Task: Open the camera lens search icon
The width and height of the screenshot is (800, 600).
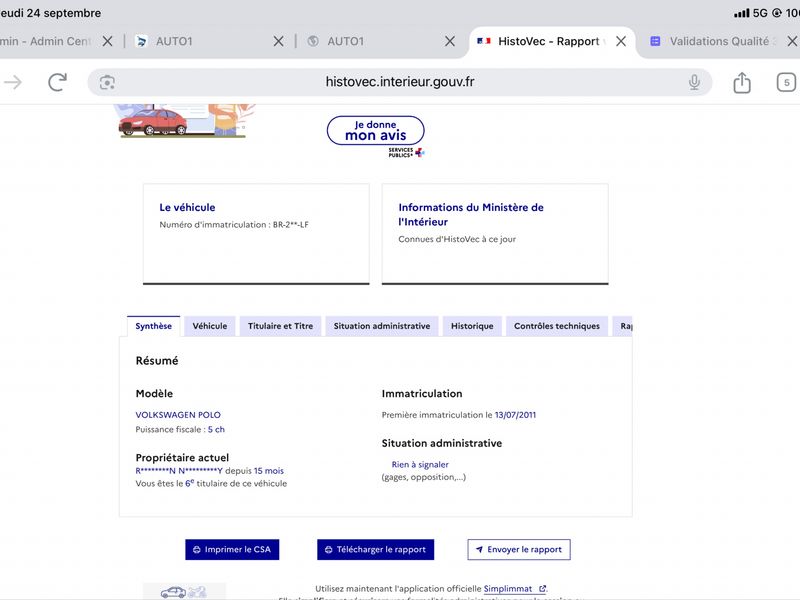Action: pyautogui.click(x=107, y=83)
